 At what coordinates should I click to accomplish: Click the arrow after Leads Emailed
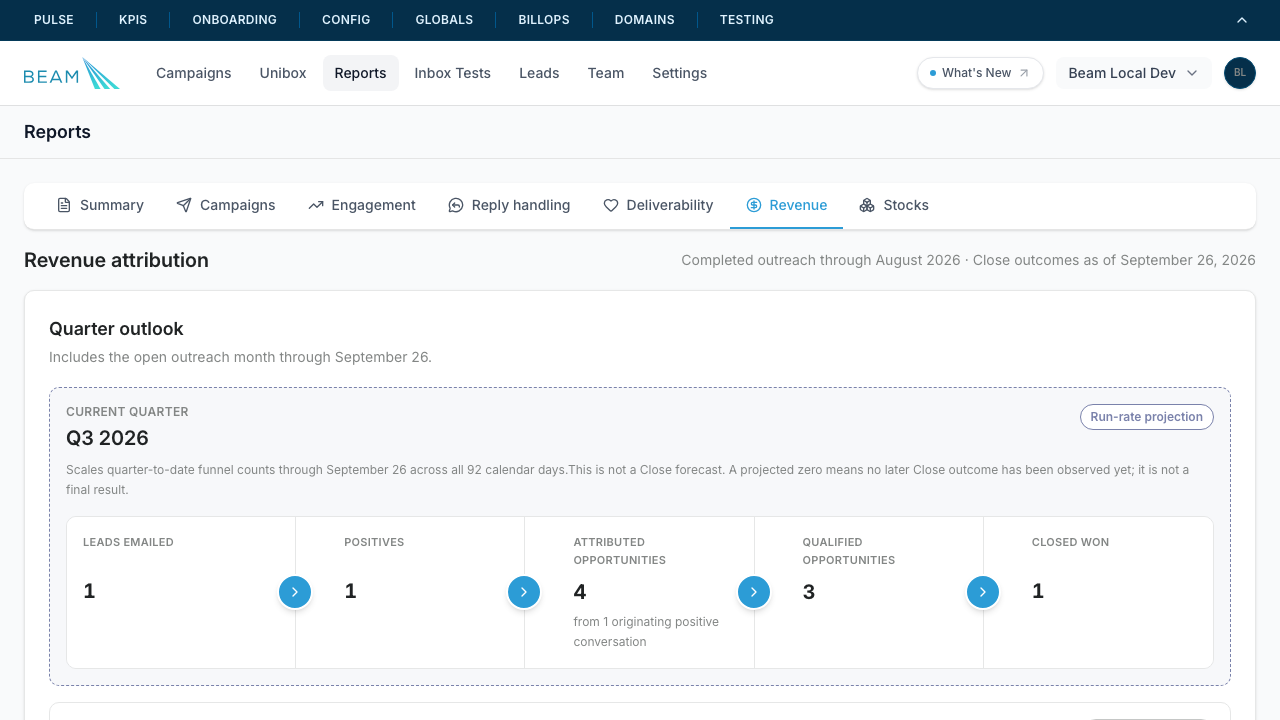[295, 592]
